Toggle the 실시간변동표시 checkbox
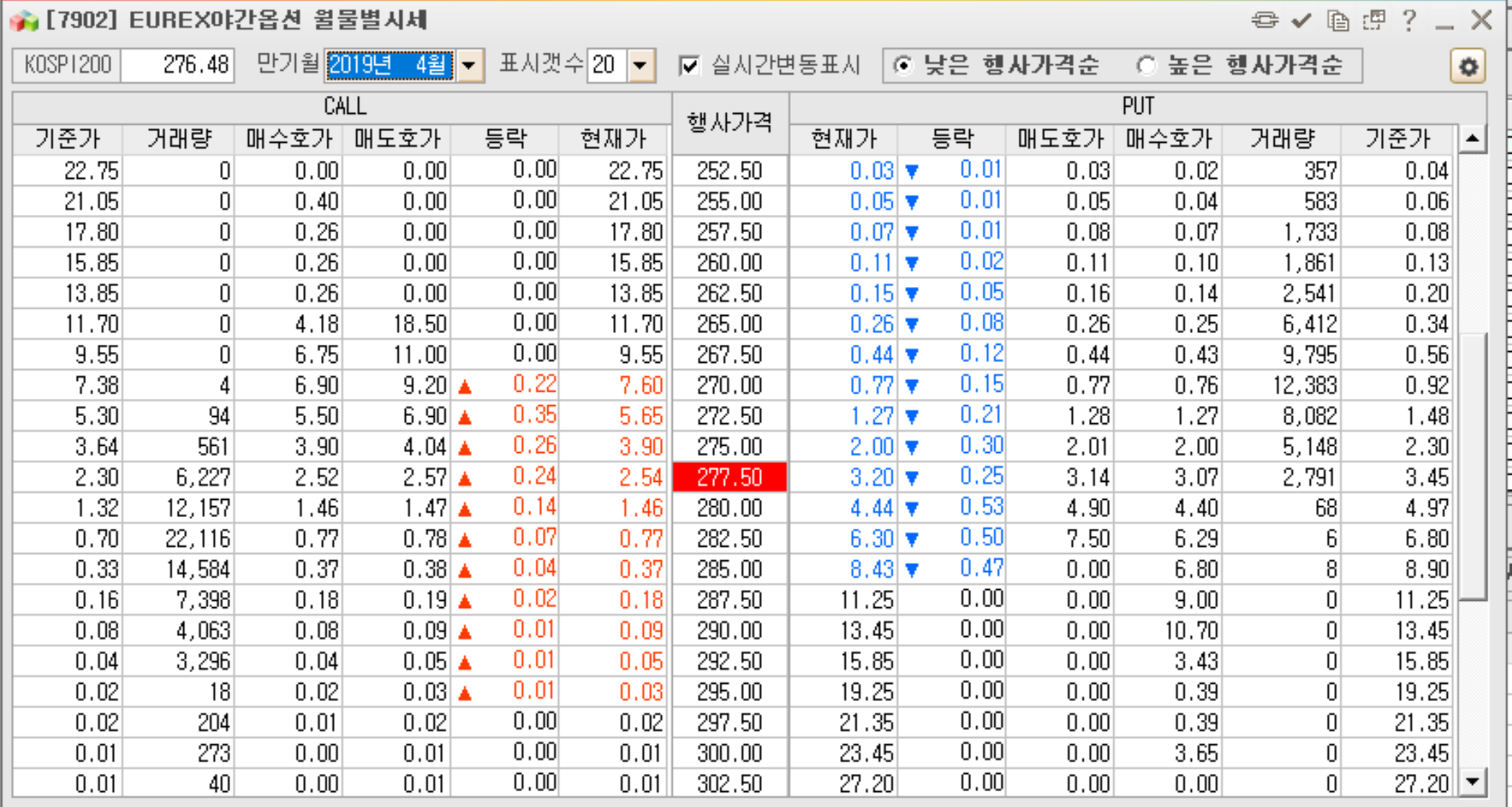This screenshot has width=1512, height=807. 689,66
